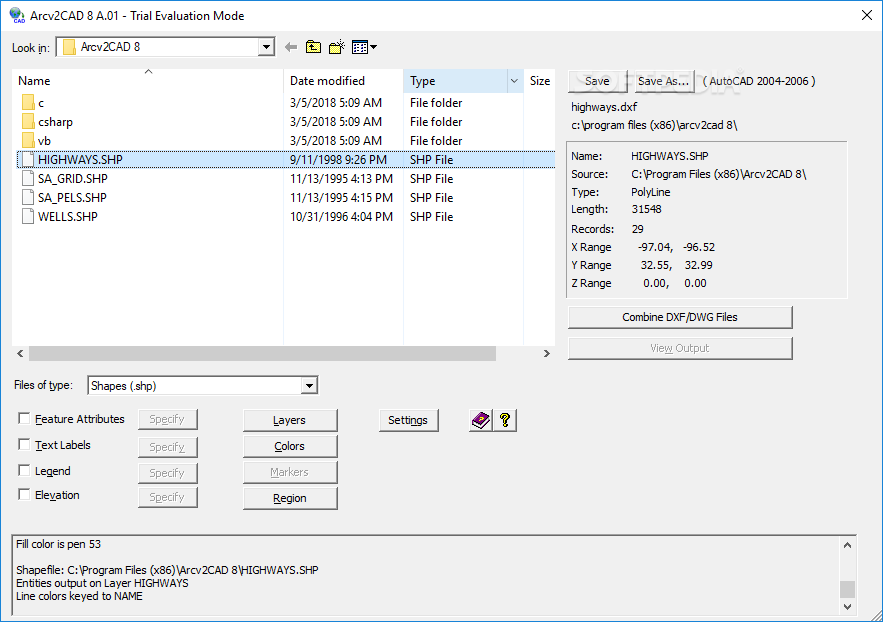This screenshot has height=622, width=883.
Task: Click the SA_PELS.SHP file icon
Action: pyautogui.click(x=28, y=197)
